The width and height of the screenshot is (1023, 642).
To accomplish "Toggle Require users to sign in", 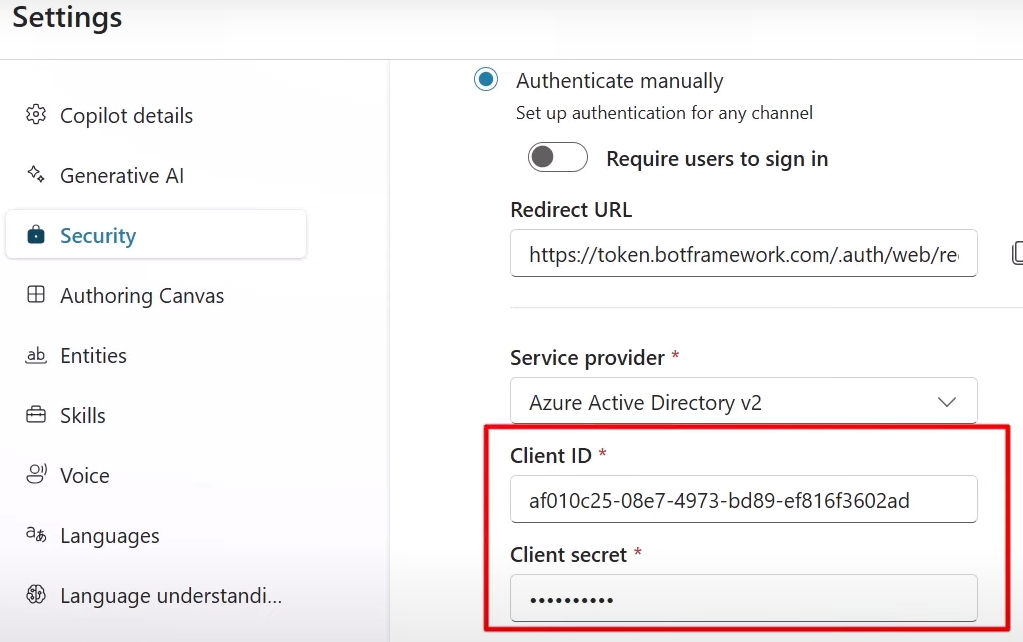I will [x=558, y=157].
